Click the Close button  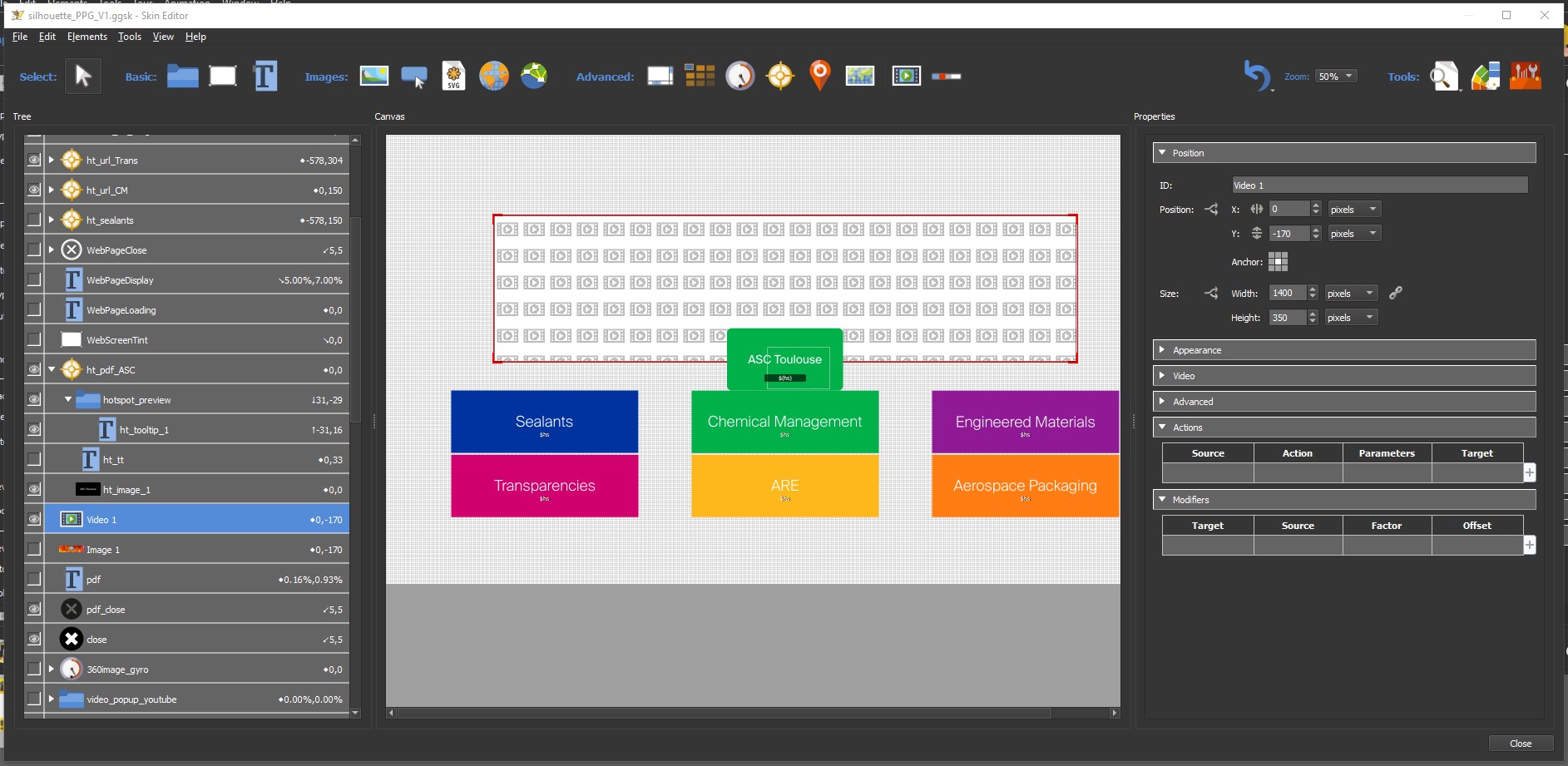pyautogui.click(x=1521, y=744)
